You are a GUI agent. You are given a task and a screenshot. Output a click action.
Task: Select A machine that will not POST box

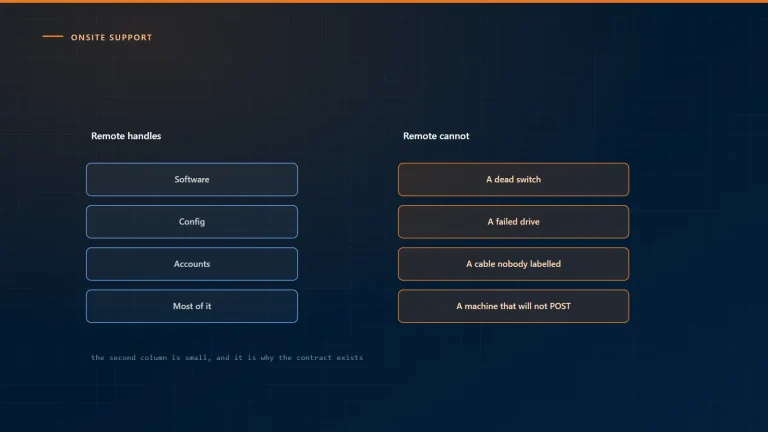tap(513, 306)
